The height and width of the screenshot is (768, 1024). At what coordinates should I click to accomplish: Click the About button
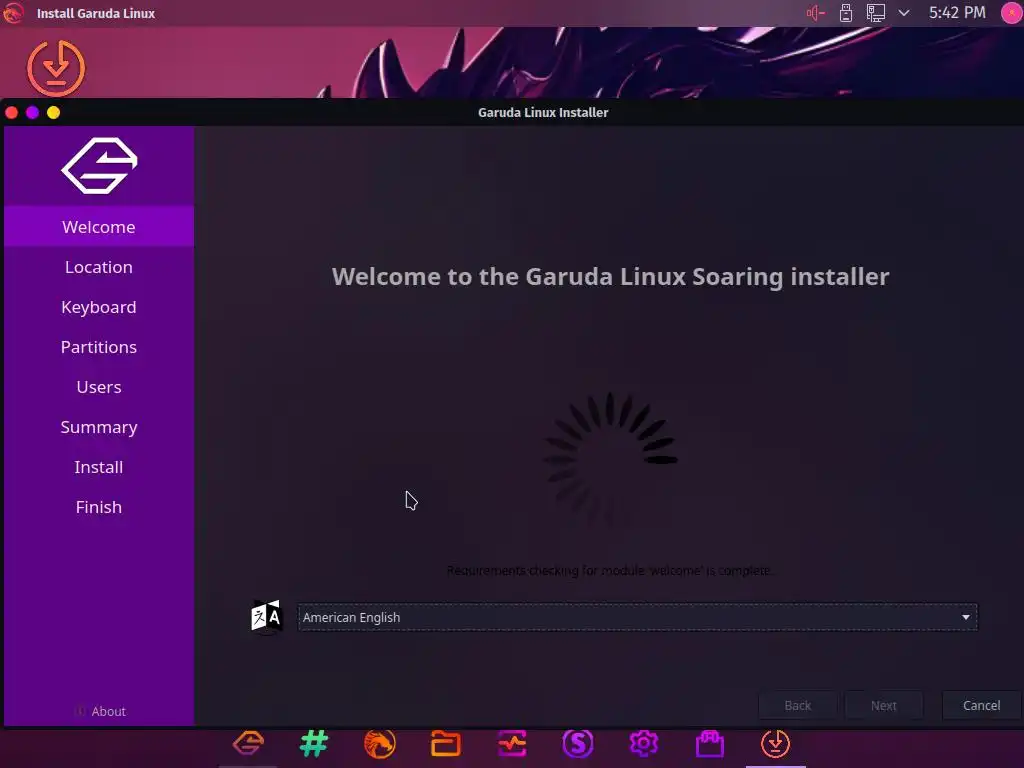point(100,711)
